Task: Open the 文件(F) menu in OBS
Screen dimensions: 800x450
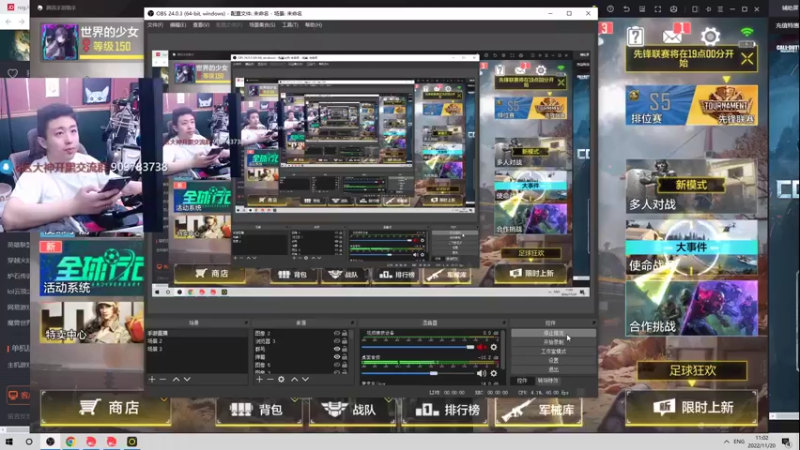Action: pos(155,24)
